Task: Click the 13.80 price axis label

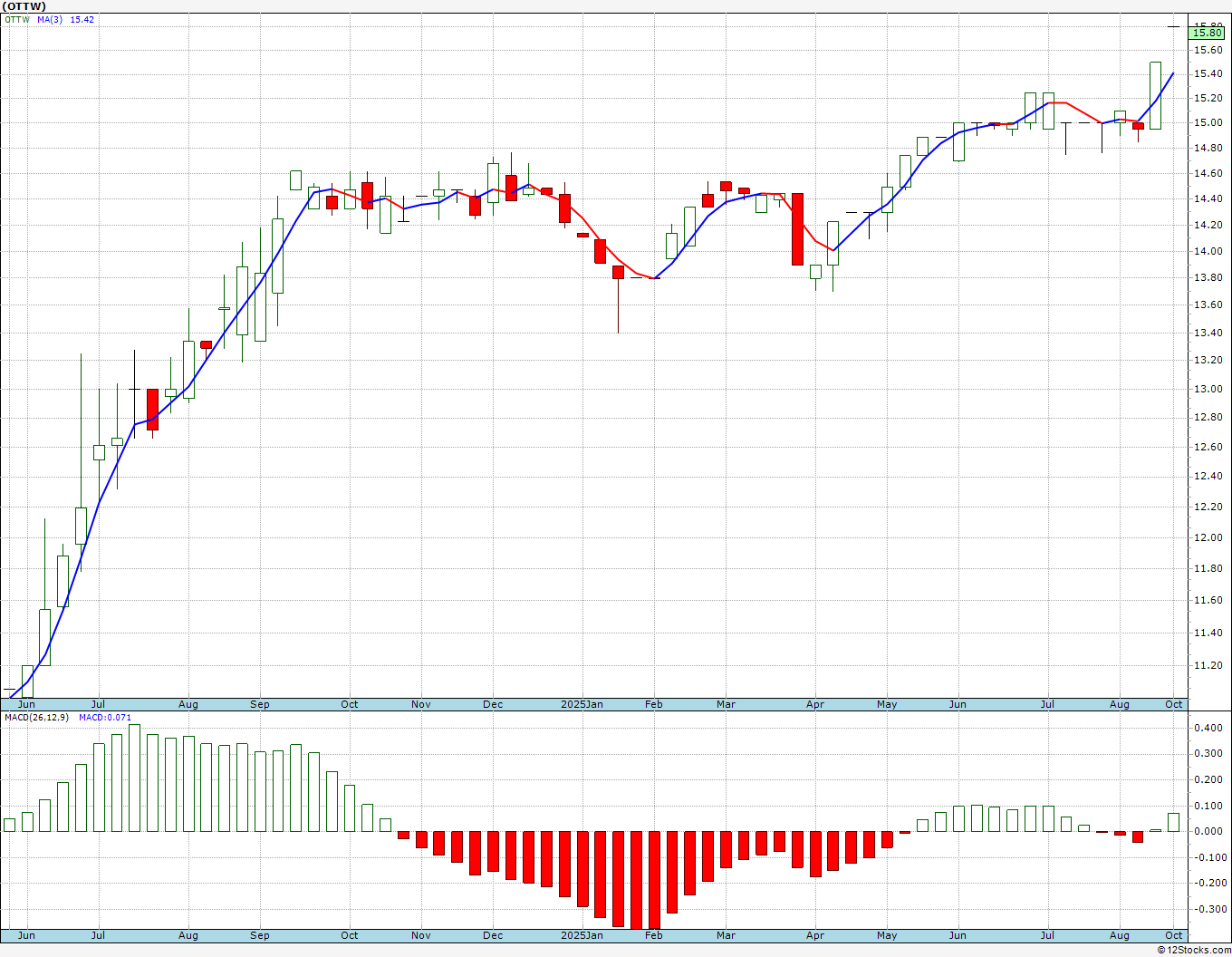Action: [x=1208, y=277]
